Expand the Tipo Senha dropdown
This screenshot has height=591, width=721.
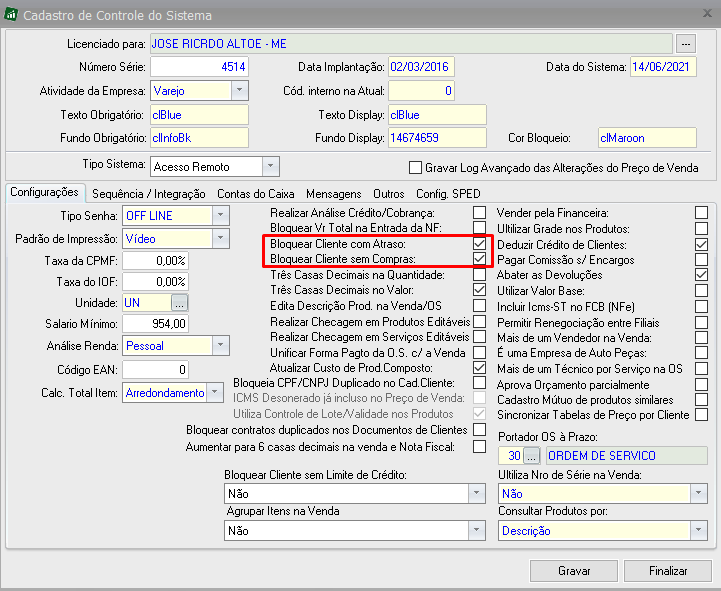click(220, 215)
